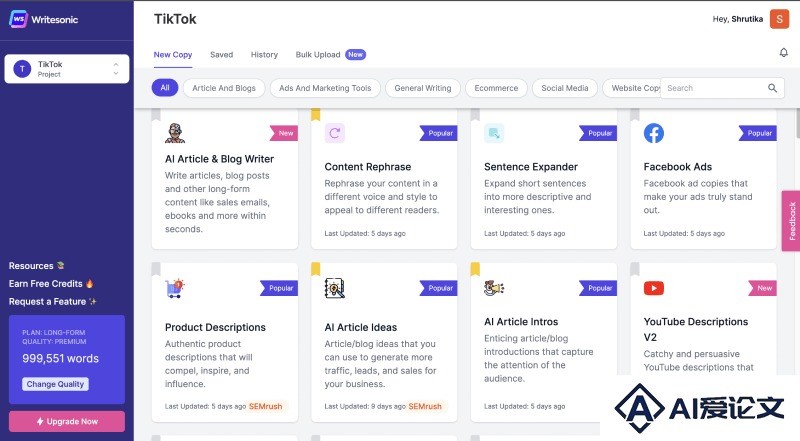Viewport: 800px width, 441px height.
Task: Click Popular badge on Facebook Ads card
Action: 758,133
